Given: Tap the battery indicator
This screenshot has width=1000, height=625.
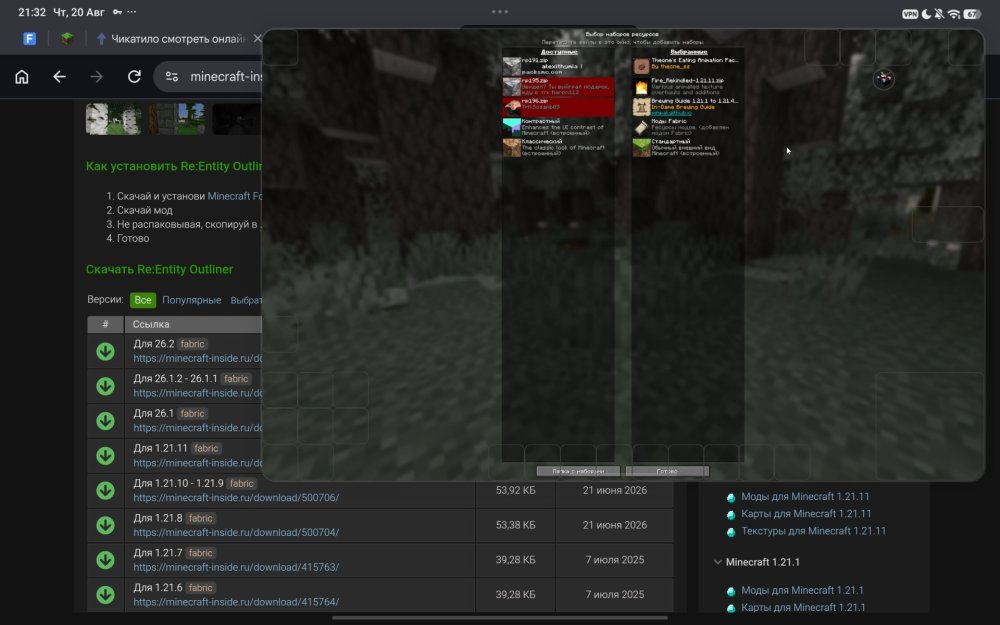Looking at the screenshot, I should [973, 14].
